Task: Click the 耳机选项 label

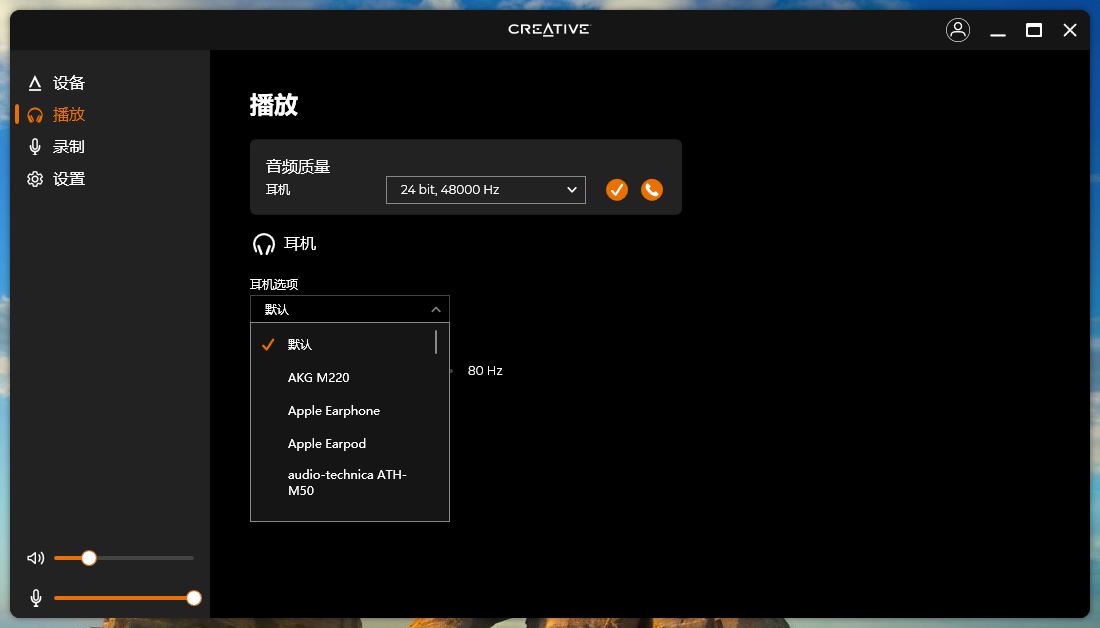Action: pos(274,284)
